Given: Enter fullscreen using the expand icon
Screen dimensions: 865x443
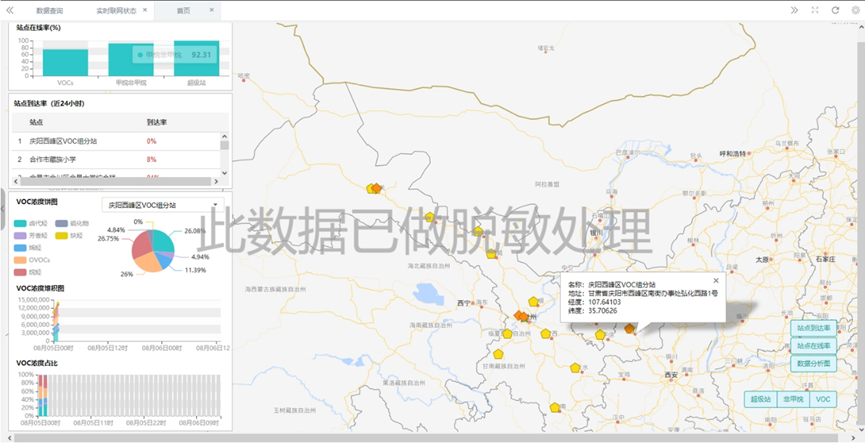Looking at the screenshot, I should pos(814,10).
